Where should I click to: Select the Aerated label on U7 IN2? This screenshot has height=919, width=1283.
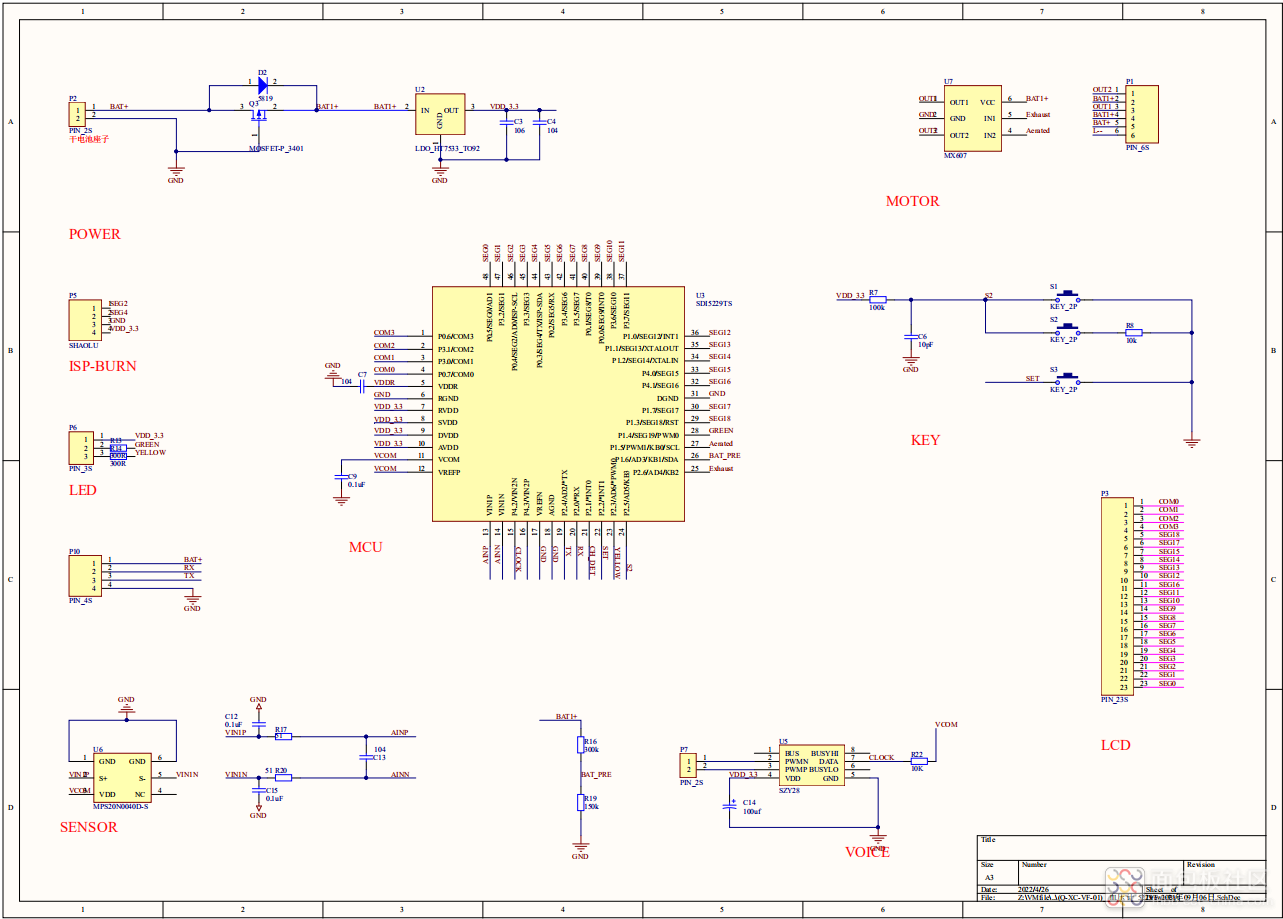tap(1038, 130)
